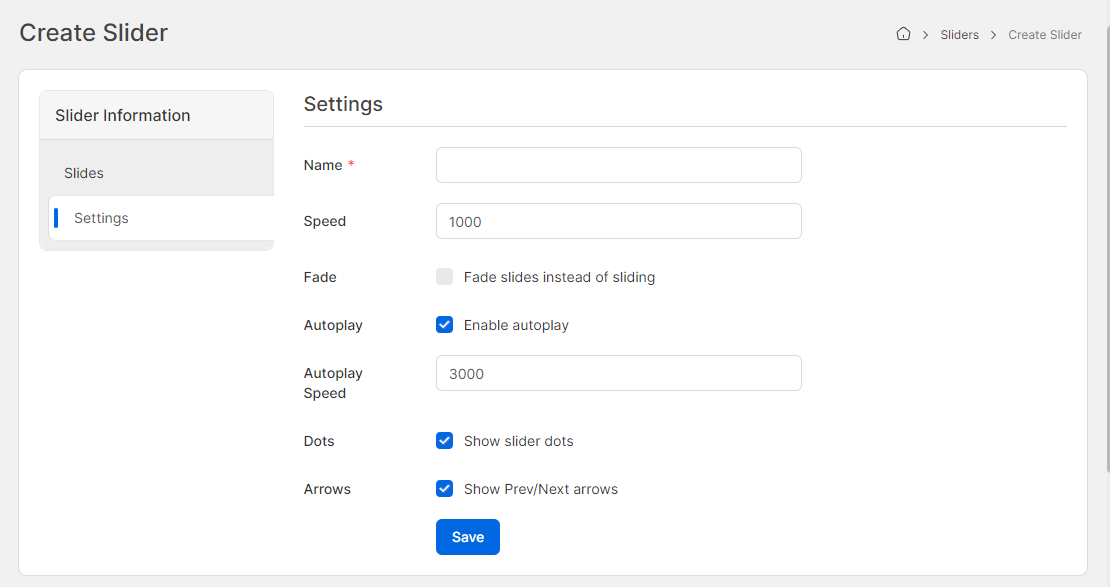The height and width of the screenshot is (587, 1110).
Task: Toggle Show slider dots checkbox
Action: click(x=445, y=440)
